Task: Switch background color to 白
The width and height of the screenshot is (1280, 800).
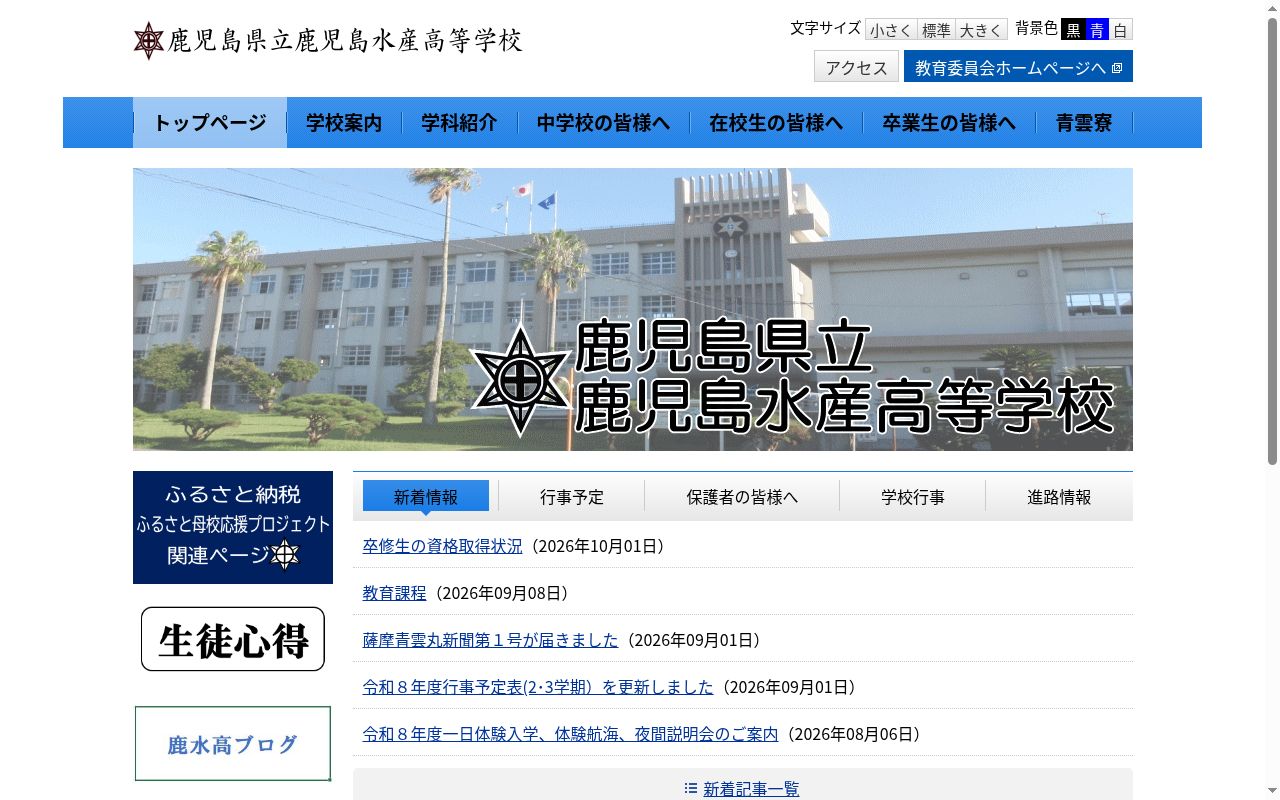Action: pos(1121,30)
